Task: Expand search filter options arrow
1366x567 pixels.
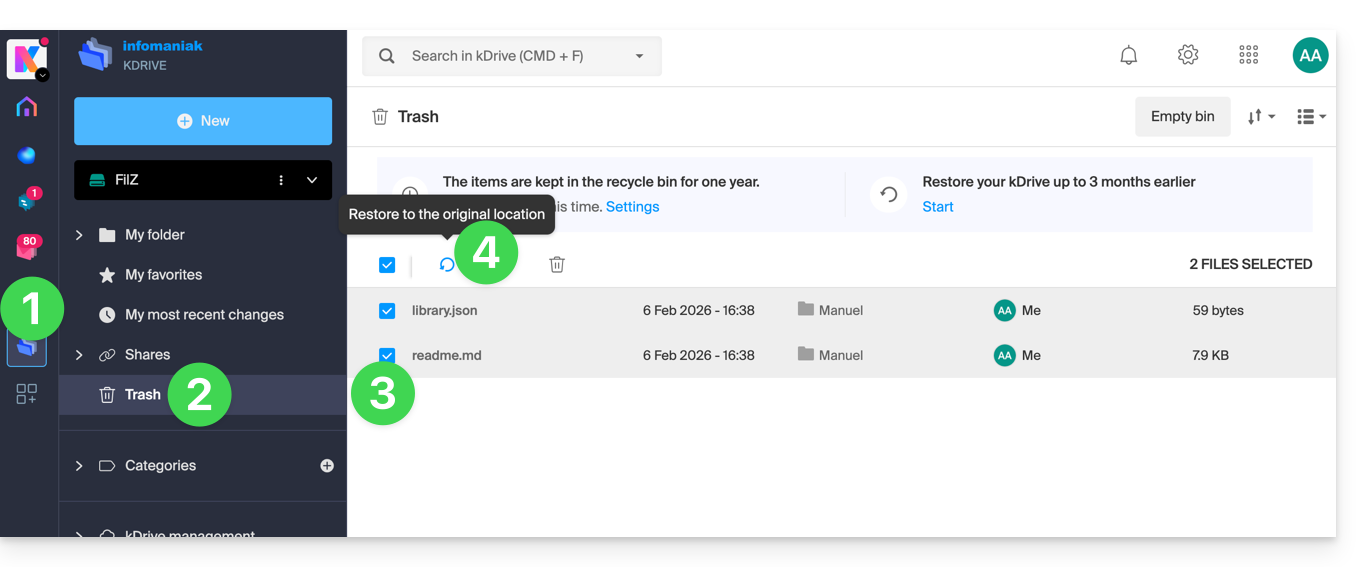Action: (x=640, y=56)
